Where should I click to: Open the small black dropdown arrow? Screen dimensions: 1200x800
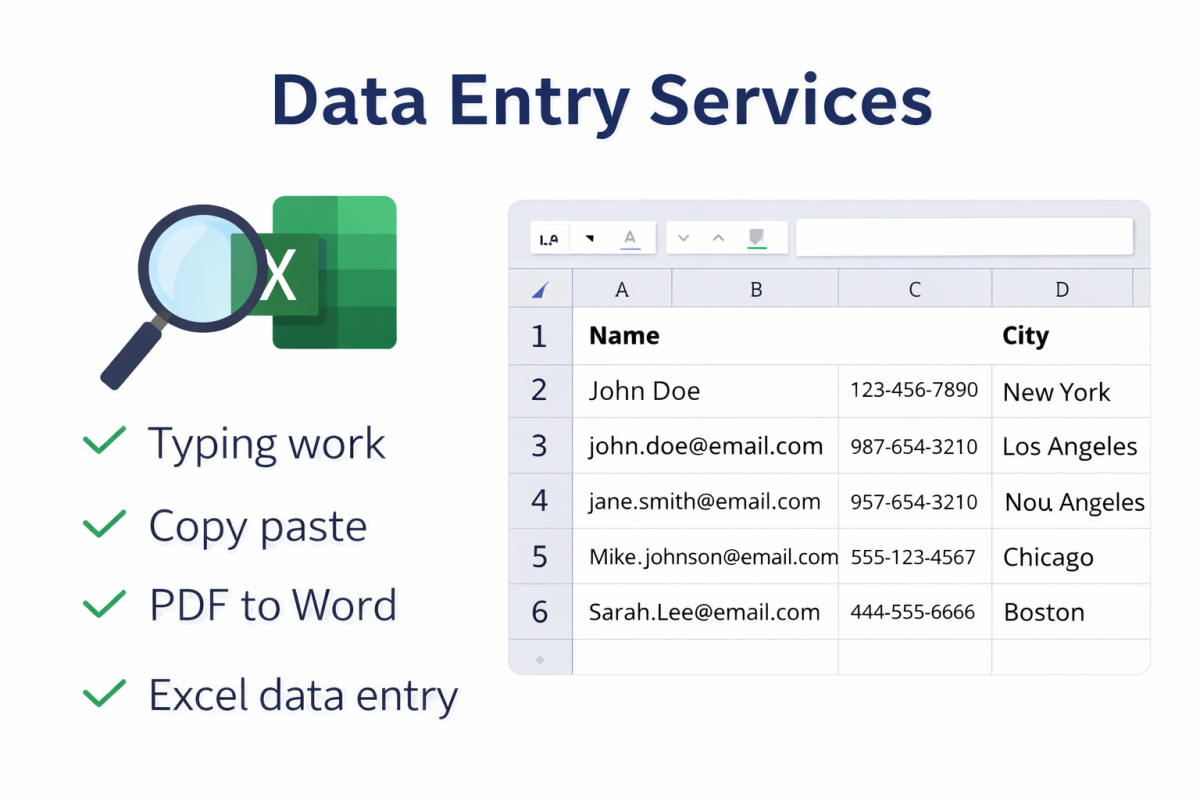point(589,238)
